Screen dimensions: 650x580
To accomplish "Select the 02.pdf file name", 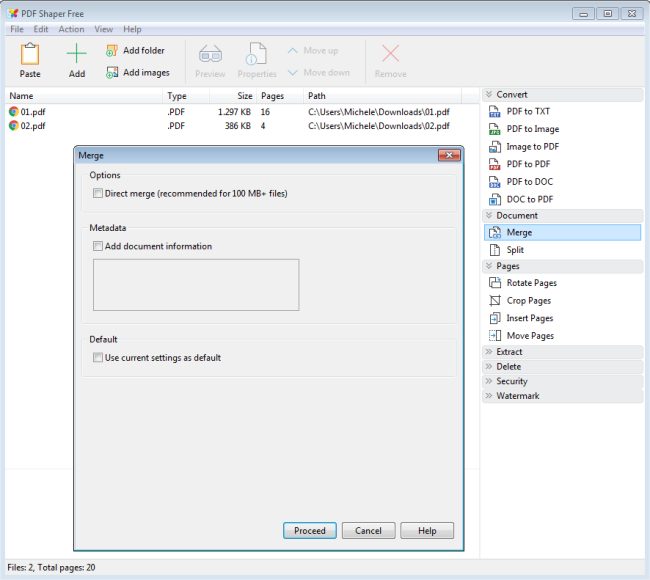I will (33, 126).
